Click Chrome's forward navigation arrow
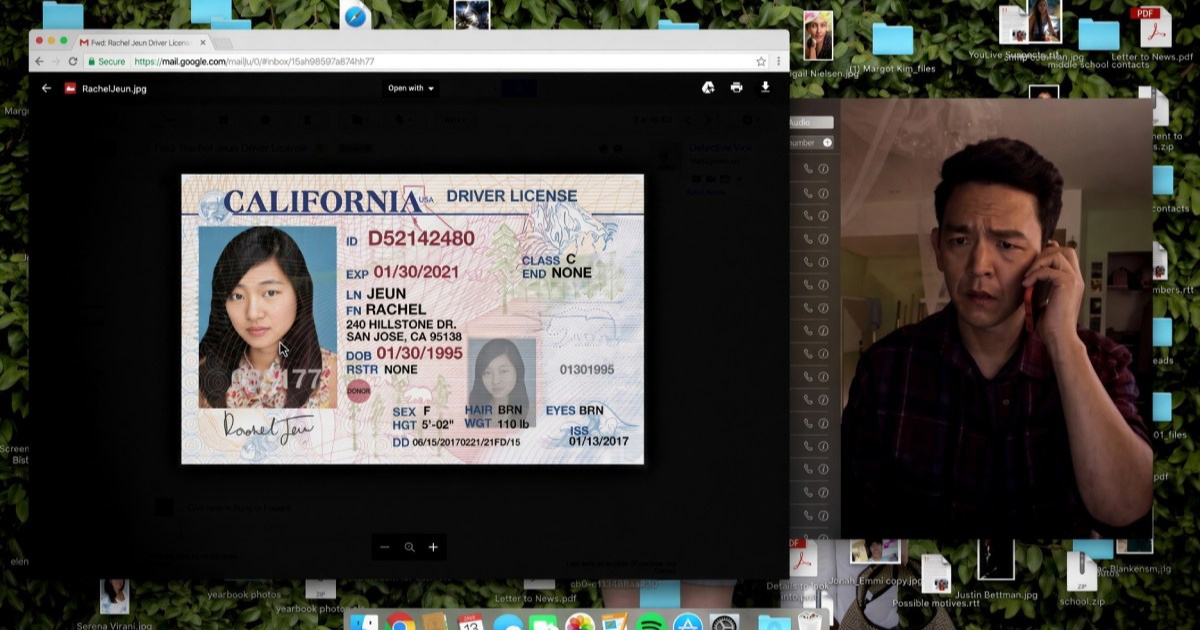Screen dimensions: 1200x630 pos(57,61)
